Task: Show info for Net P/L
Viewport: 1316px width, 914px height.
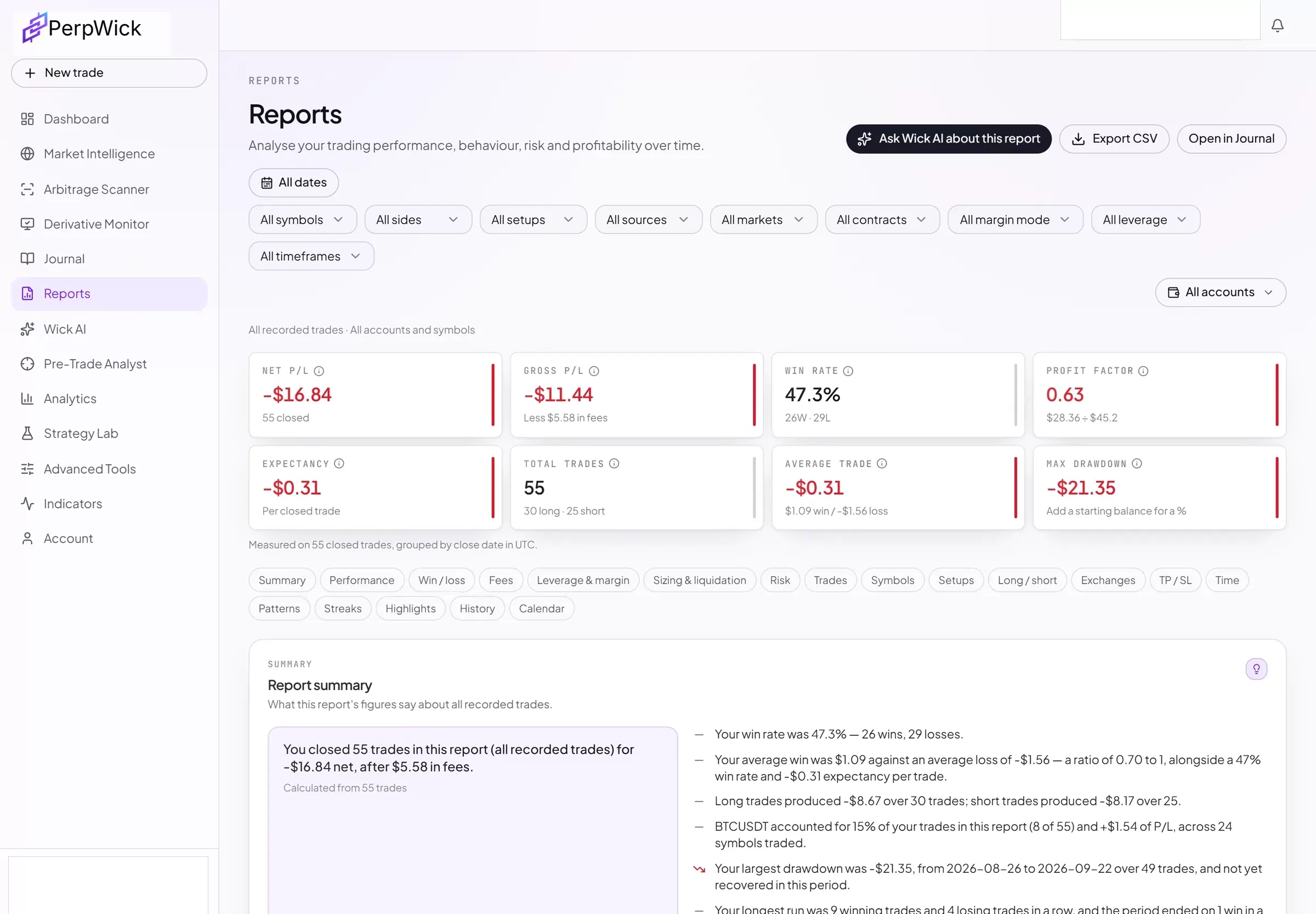Action: (x=319, y=371)
